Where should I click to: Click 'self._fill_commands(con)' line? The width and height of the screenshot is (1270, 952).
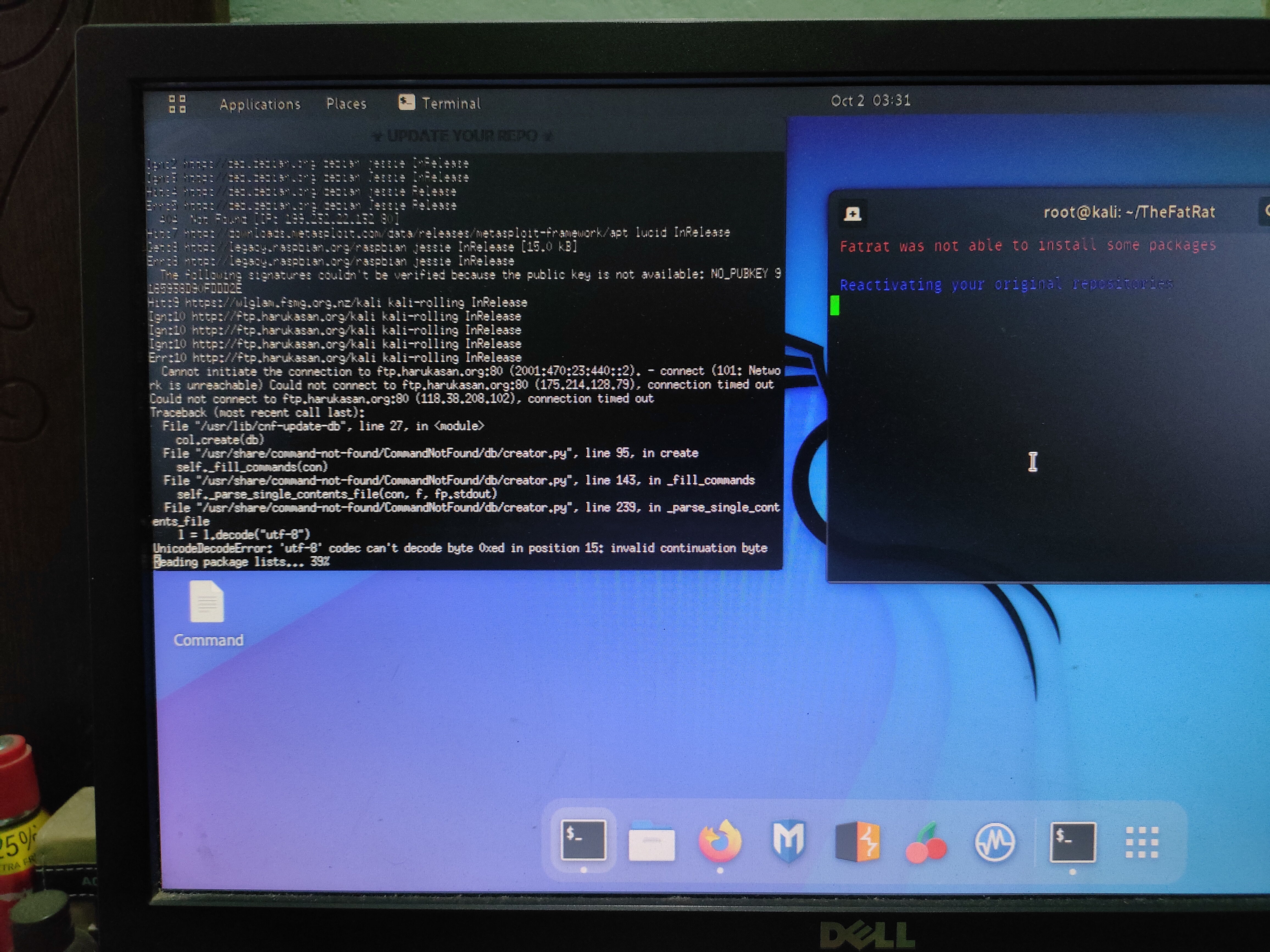coord(252,467)
